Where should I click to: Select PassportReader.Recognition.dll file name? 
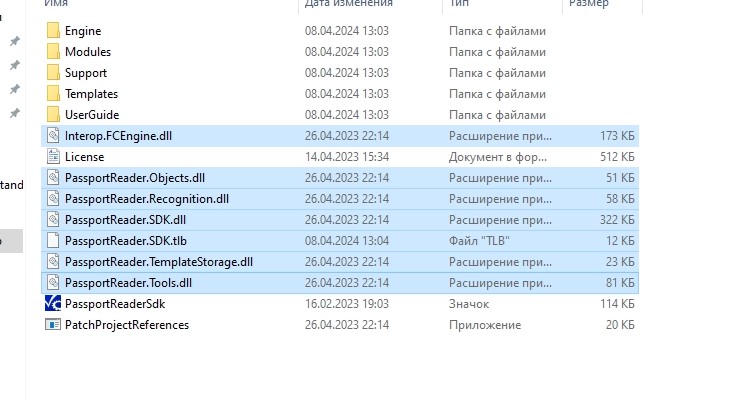[147, 199]
